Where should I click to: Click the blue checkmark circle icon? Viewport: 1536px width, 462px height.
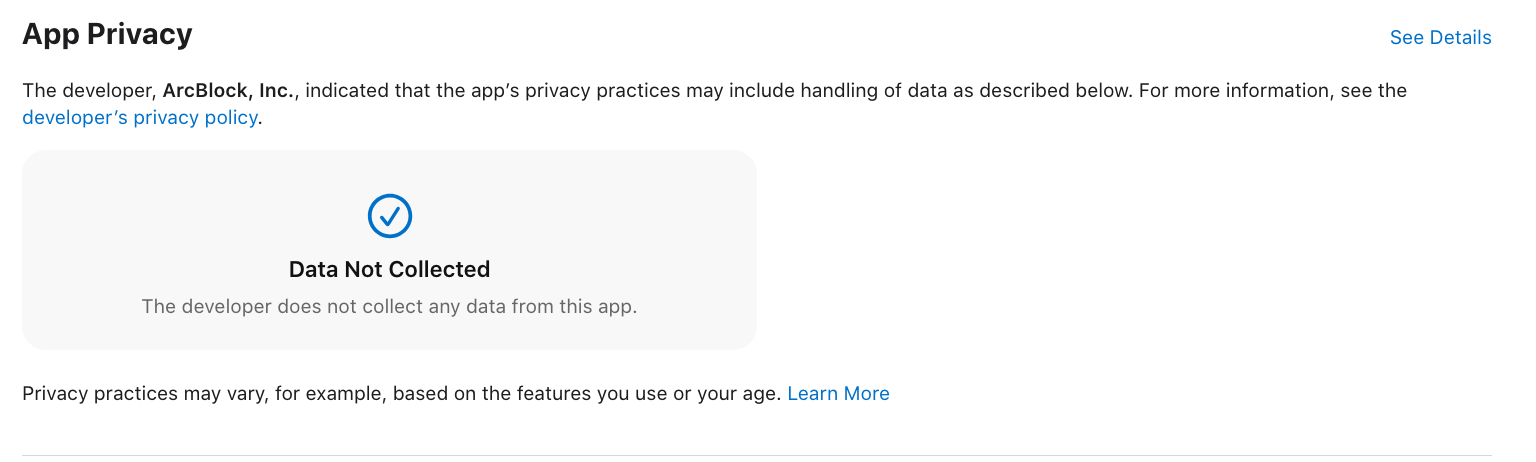pyautogui.click(x=389, y=215)
